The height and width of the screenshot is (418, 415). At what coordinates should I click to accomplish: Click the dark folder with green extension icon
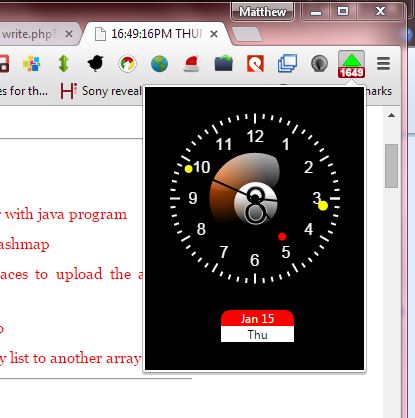click(223, 63)
